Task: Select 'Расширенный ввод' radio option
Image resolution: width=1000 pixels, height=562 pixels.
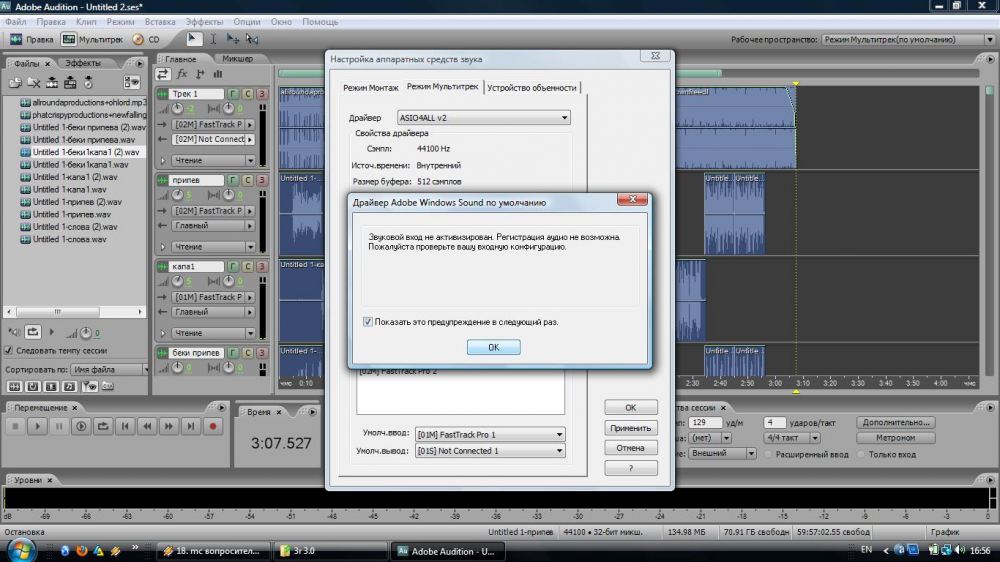Action: [x=768, y=454]
